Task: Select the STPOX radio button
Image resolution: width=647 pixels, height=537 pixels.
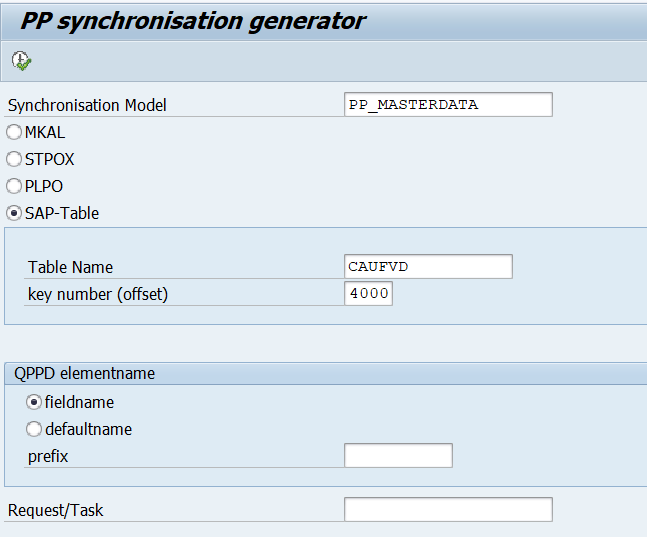Action: click(x=14, y=159)
